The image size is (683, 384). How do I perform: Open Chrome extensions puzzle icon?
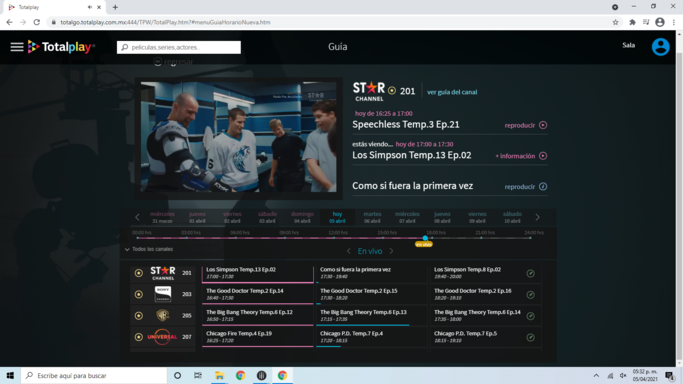[632, 22]
